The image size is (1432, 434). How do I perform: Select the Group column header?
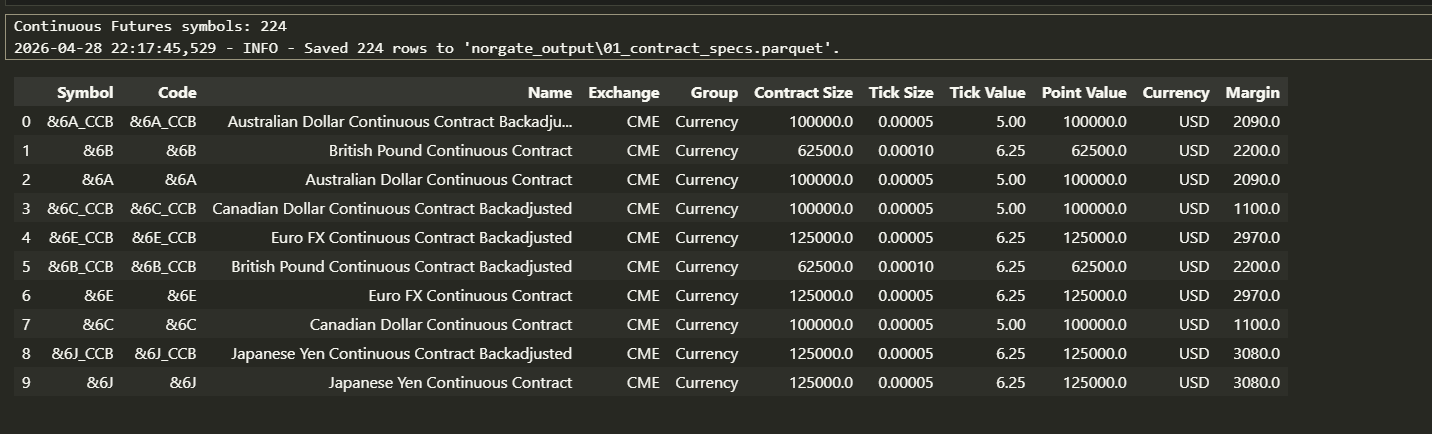point(714,93)
